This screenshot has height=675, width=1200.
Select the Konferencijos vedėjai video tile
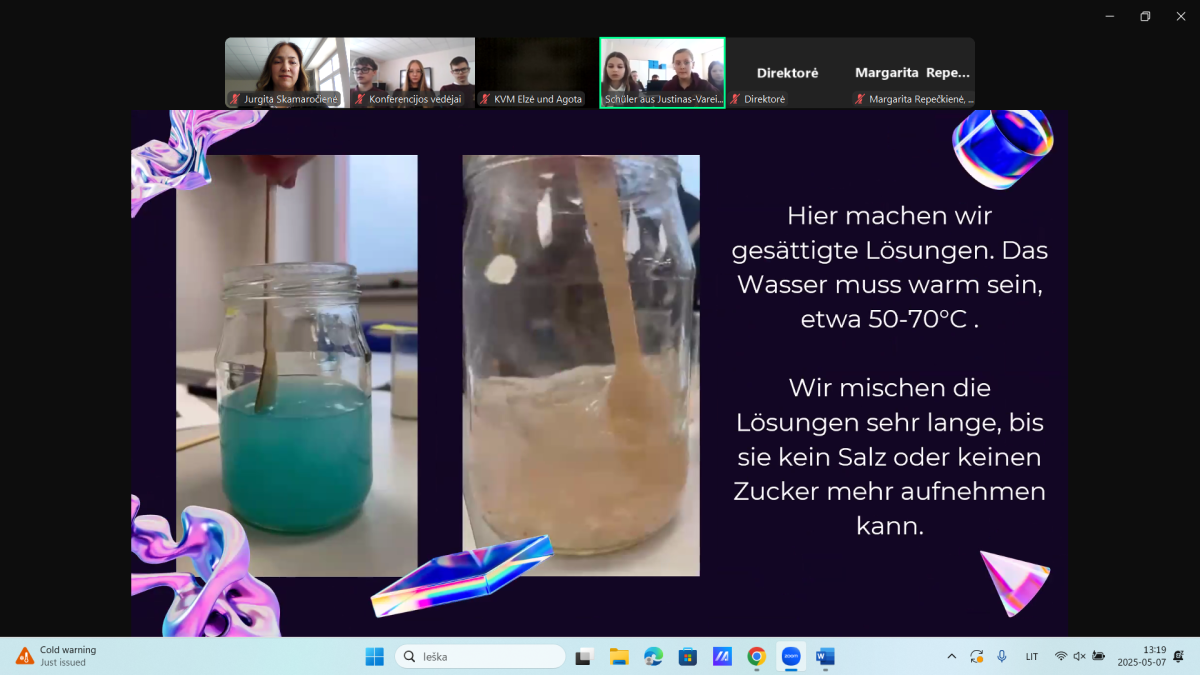point(412,73)
